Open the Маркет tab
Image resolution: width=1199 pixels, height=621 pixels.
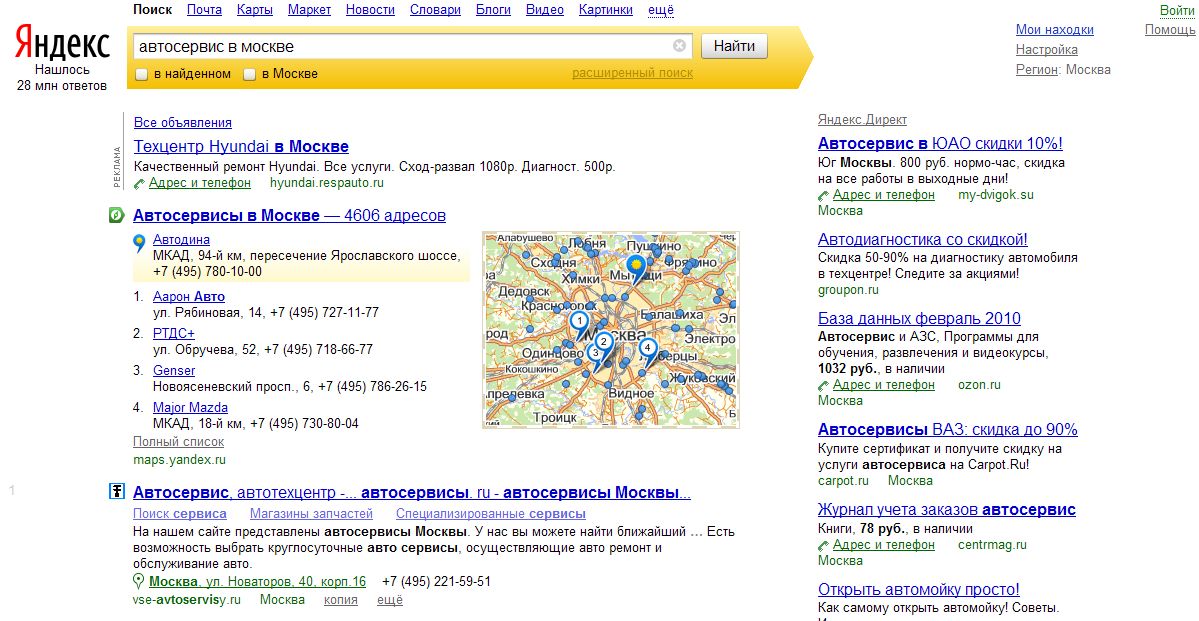coord(310,10)
